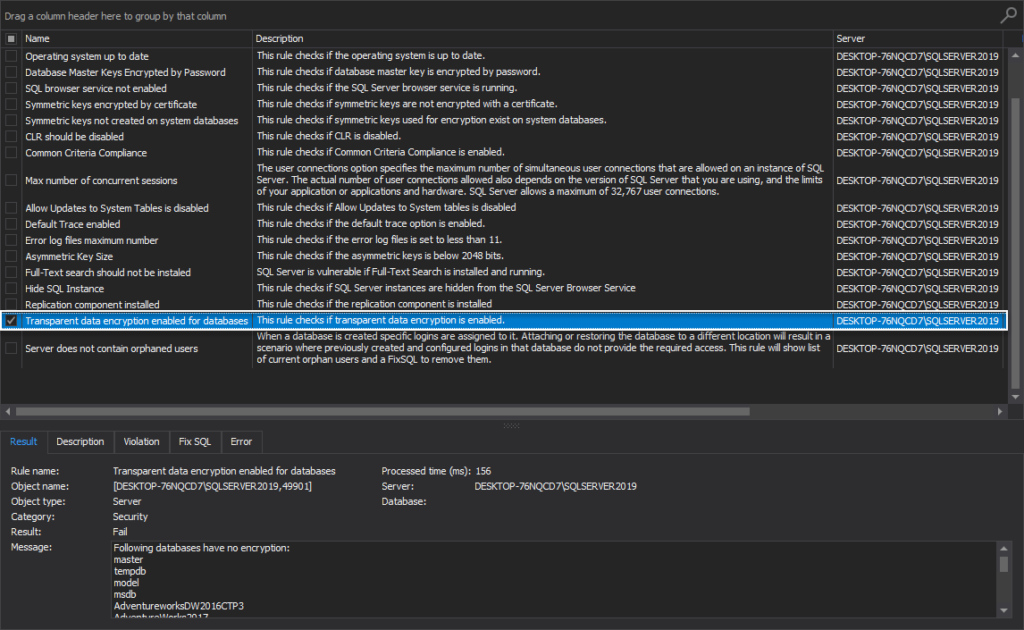Image resolution: width=1024 pixels, height=630 pixels.
Task: Switch to the Violation tab
Action: click(x=141, y=441)
